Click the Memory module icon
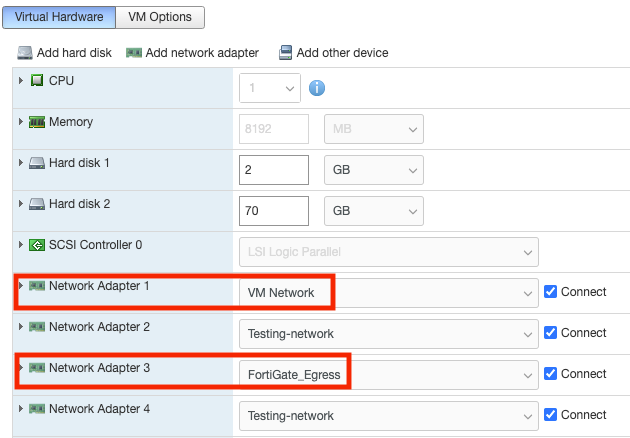The image size is (630, 438). click(x=37, y=122)
